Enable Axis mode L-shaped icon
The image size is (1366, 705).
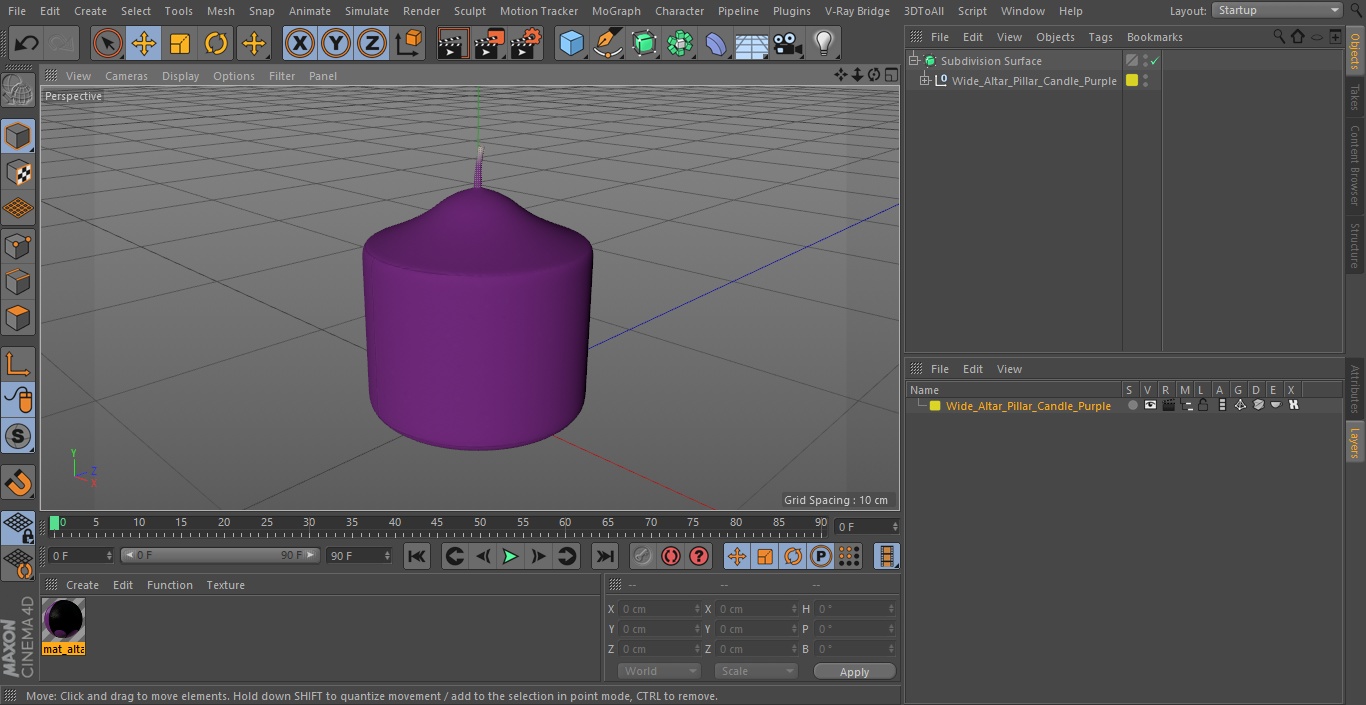coord(18,364)
